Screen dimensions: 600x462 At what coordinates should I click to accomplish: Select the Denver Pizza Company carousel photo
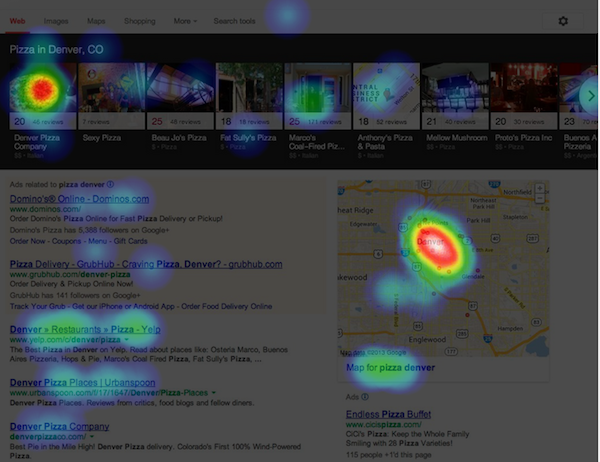click(43, 88)
